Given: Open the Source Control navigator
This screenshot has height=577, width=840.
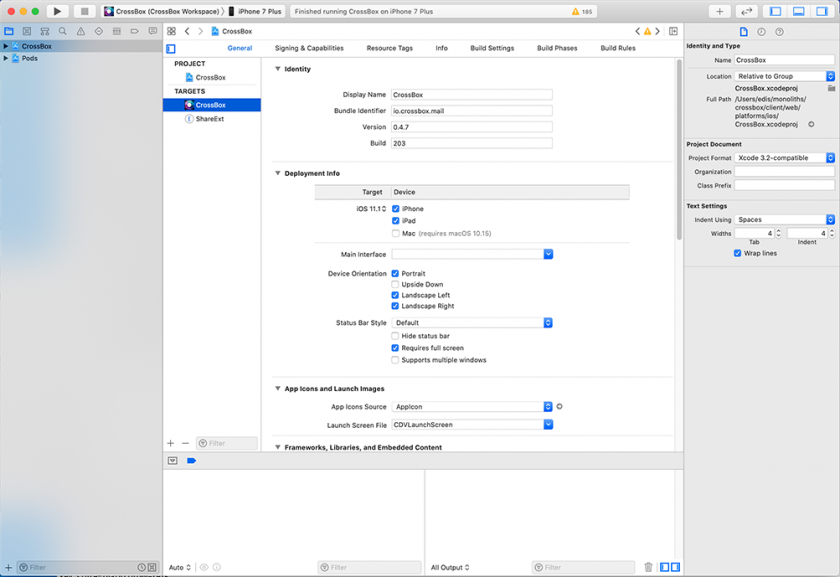Looking at the screenshot, I should click(x=27, y=31).
